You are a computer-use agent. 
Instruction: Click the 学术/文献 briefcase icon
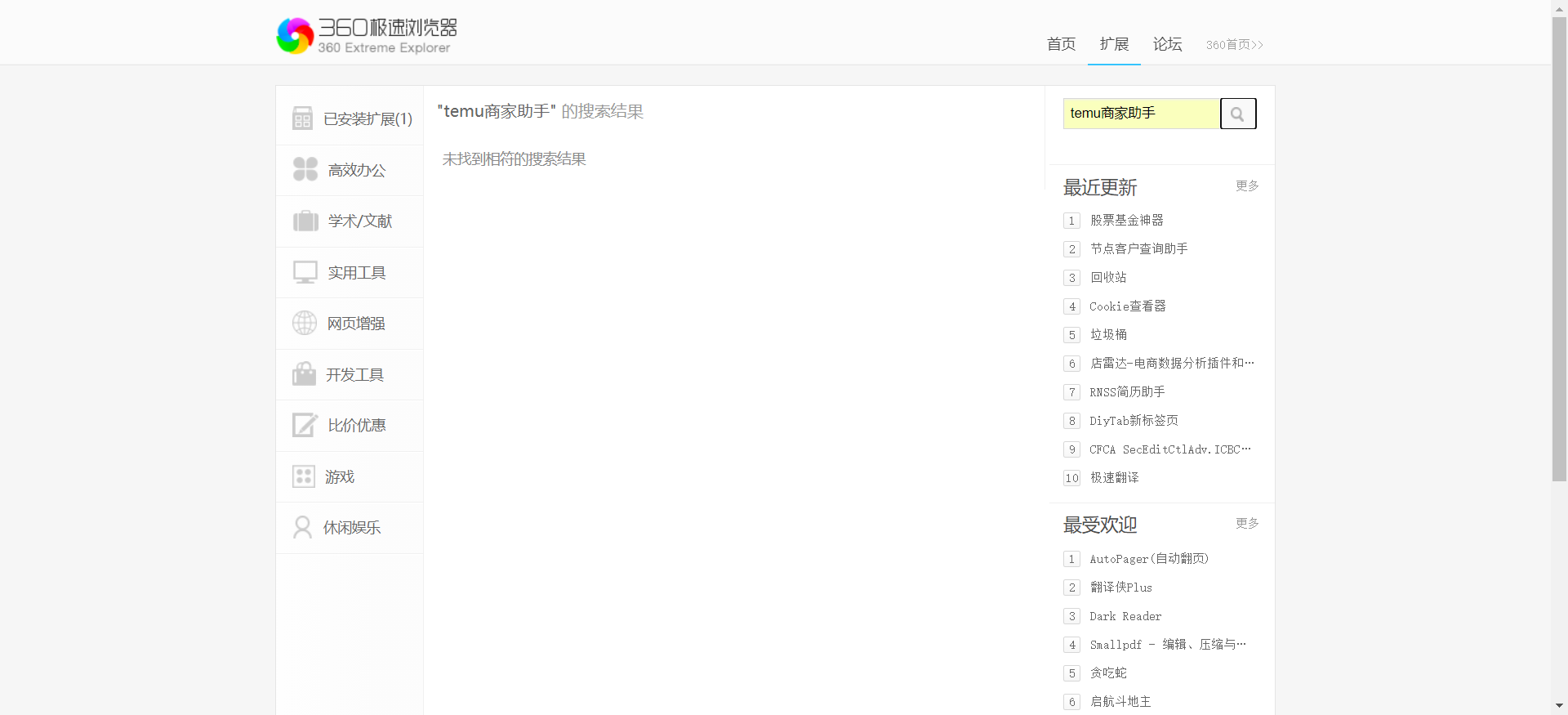tap(305, 221)
